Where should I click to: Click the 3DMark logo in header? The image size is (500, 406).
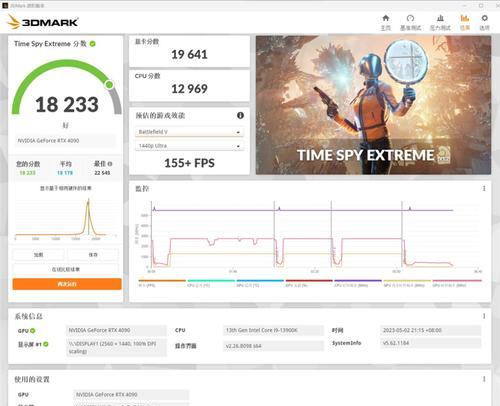(x=43, y=22)
